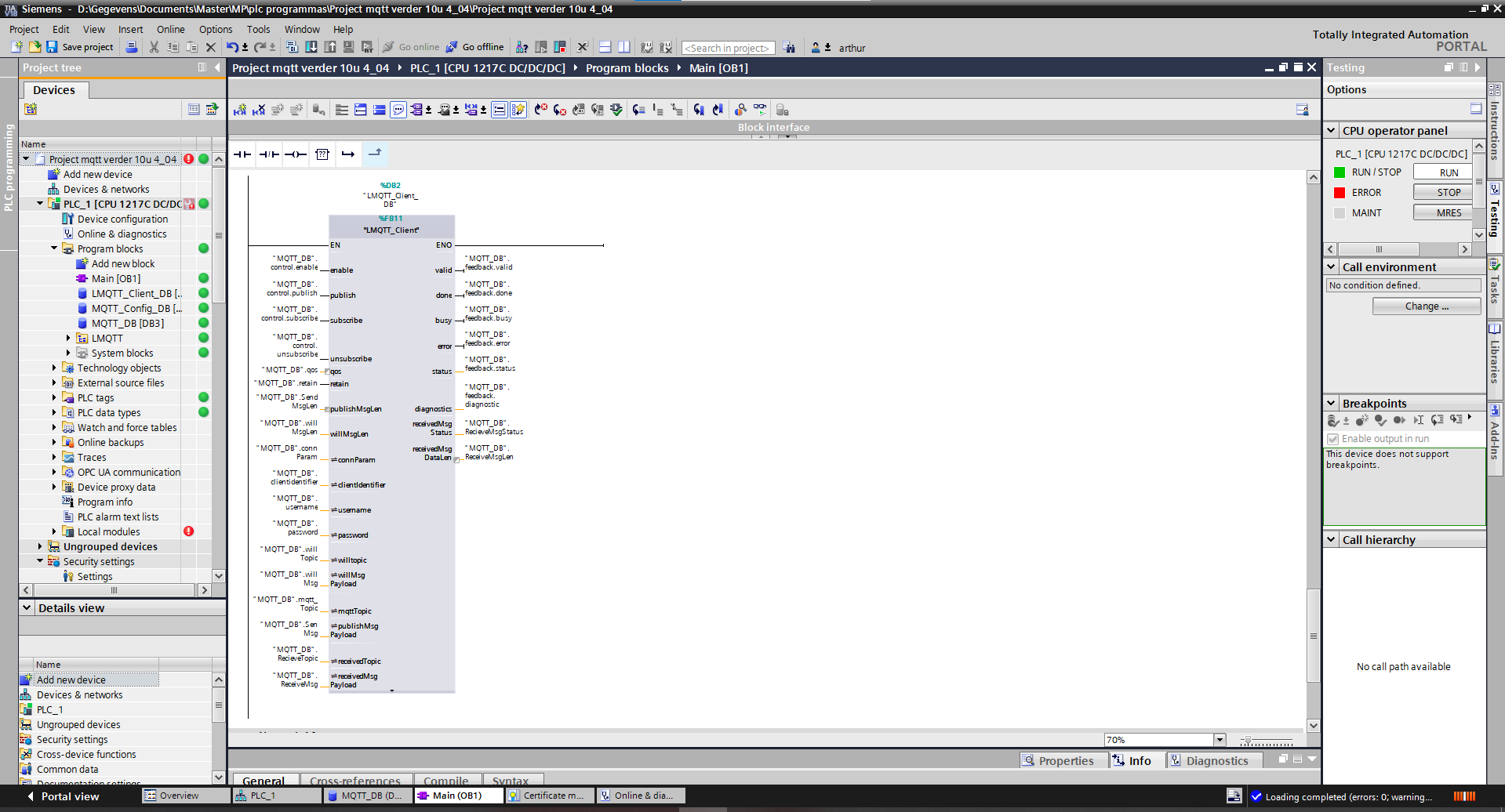Insert a normally open contact

(x=242, y=154)
